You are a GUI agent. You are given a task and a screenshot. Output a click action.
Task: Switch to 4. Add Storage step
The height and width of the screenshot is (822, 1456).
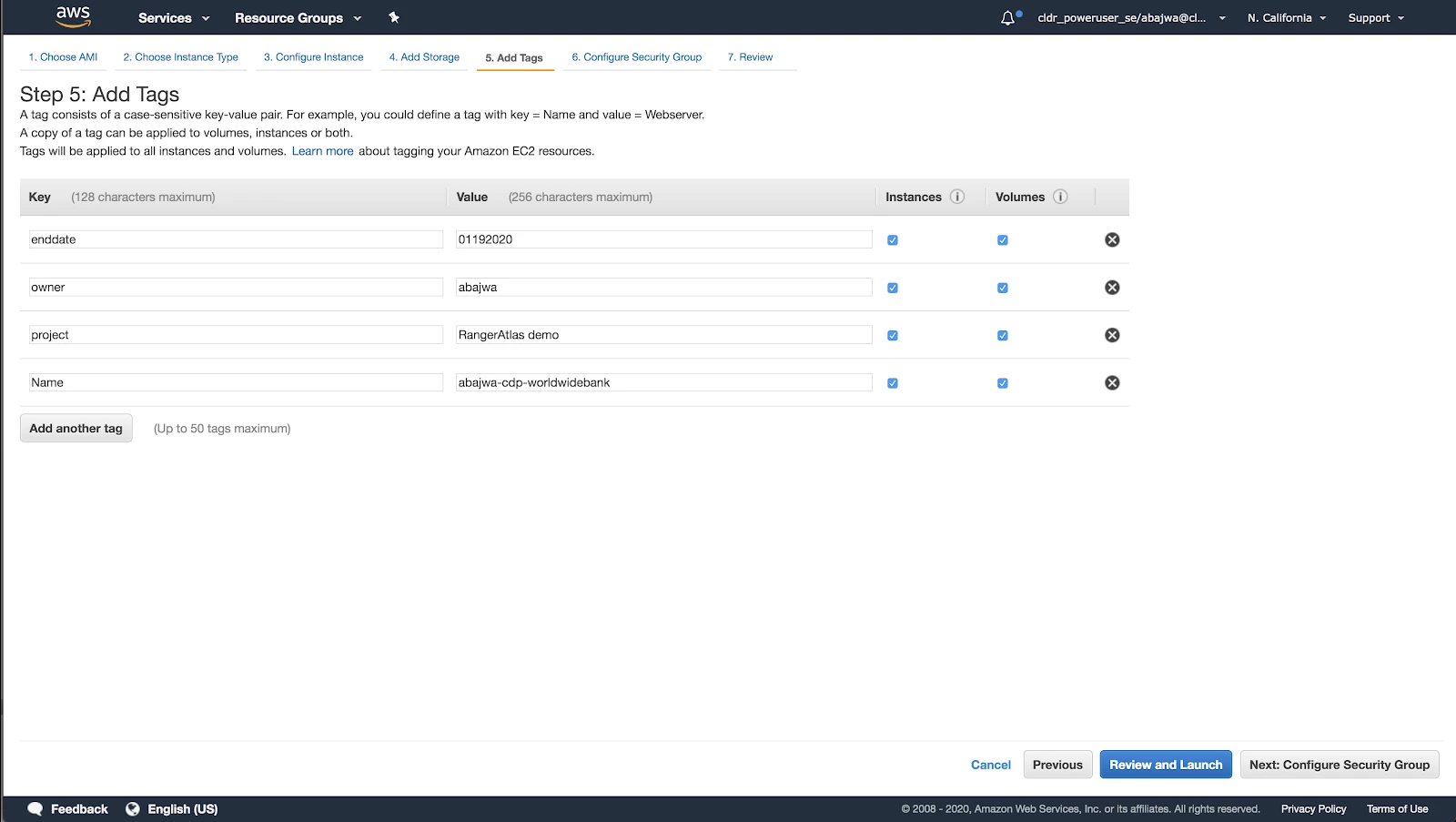(x=424, y=56)
